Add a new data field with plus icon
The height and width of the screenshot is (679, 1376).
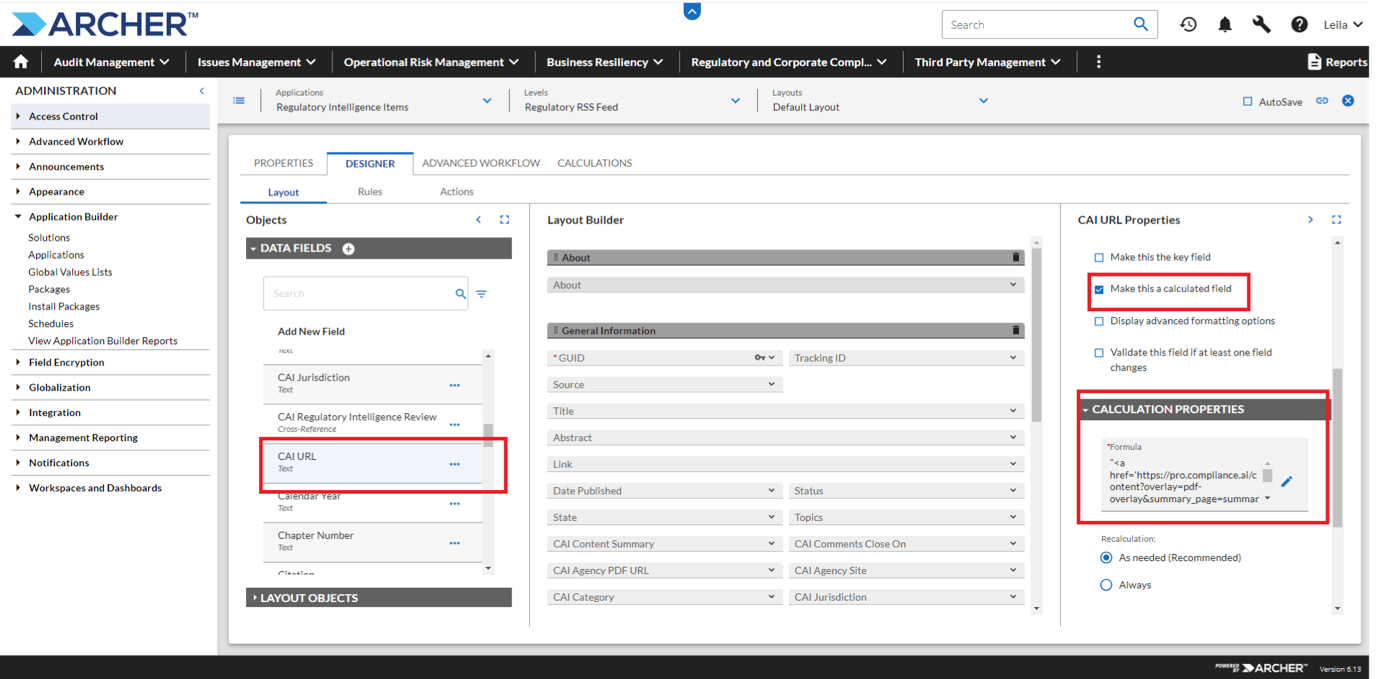pyautogui.click(x=349, y=249)
